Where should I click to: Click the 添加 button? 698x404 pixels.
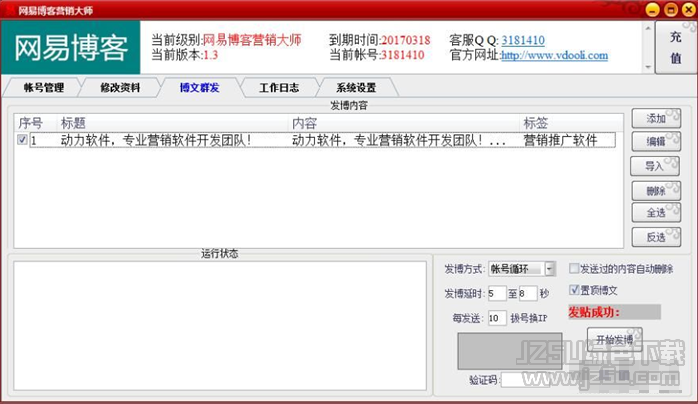pyautogui.click(x=656, y=118)
